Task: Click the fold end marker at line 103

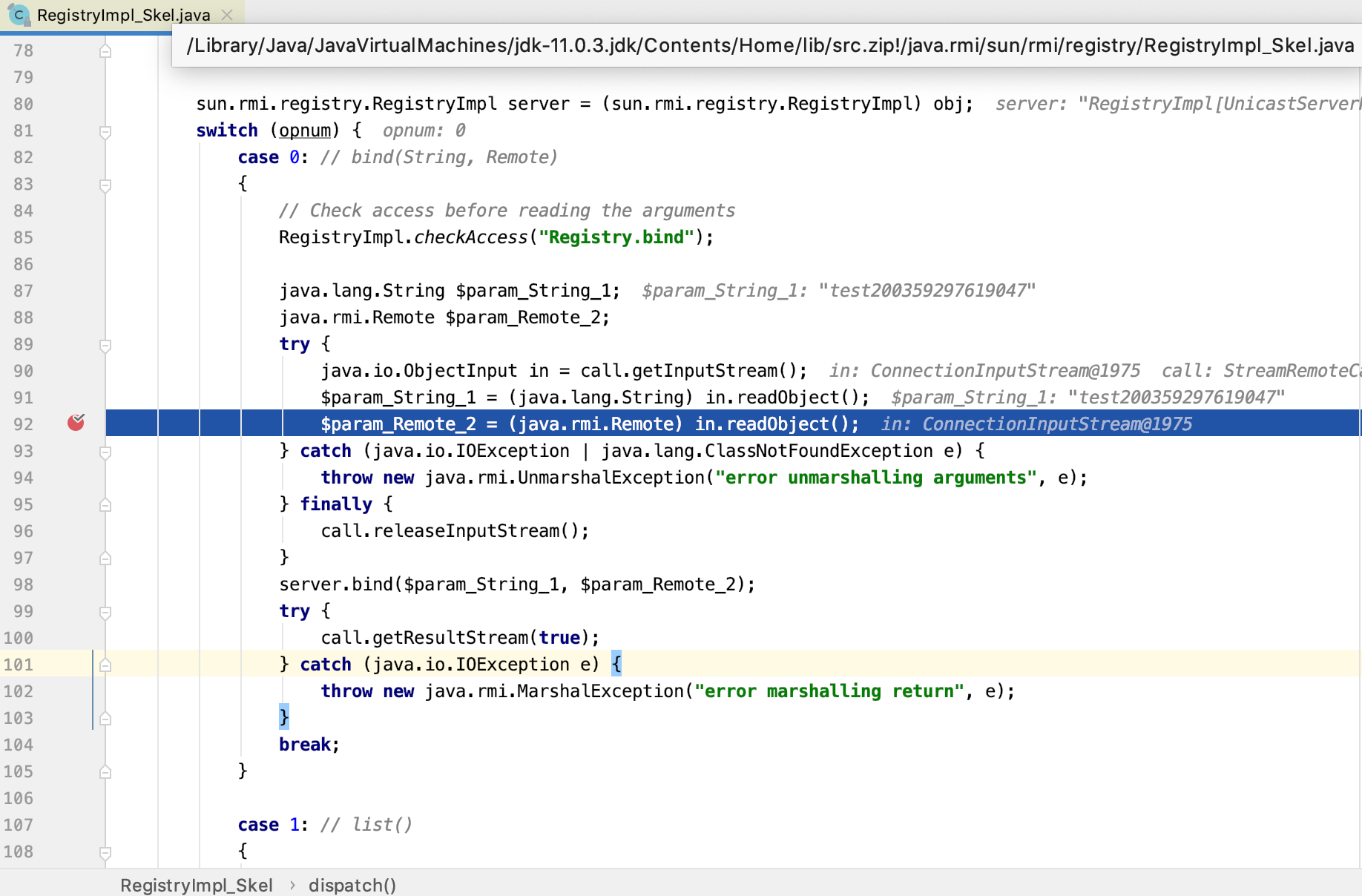Action: pos(105,719)
